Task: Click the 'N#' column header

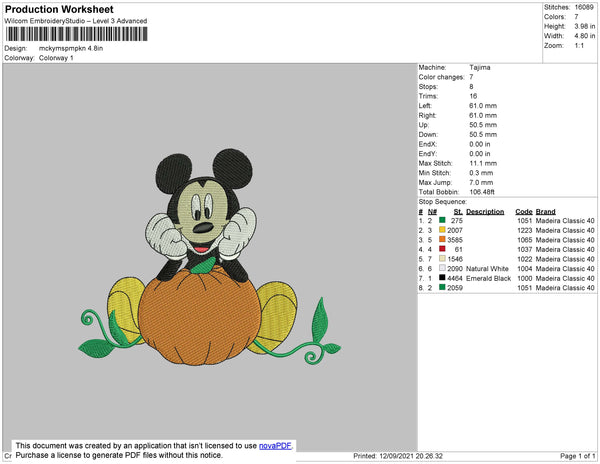Action: click(x=432, y=212)
